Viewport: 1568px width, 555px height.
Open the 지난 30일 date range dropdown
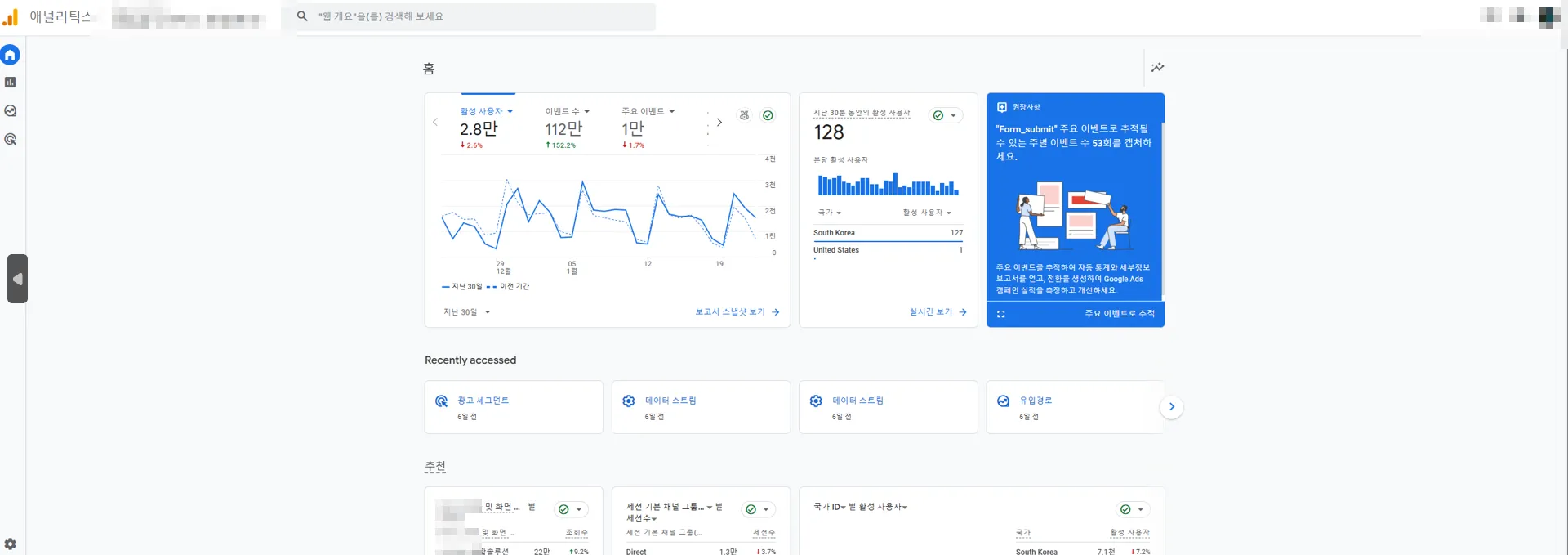pyautogui.click(x=467, y=312)
